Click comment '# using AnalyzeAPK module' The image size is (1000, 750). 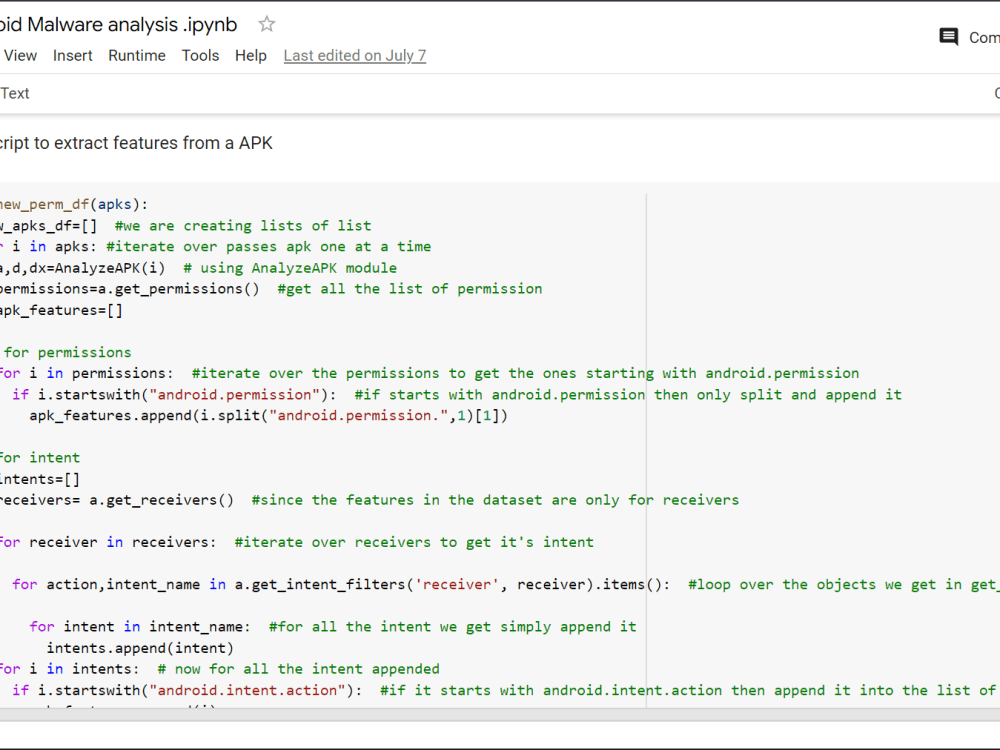(290, 268)
